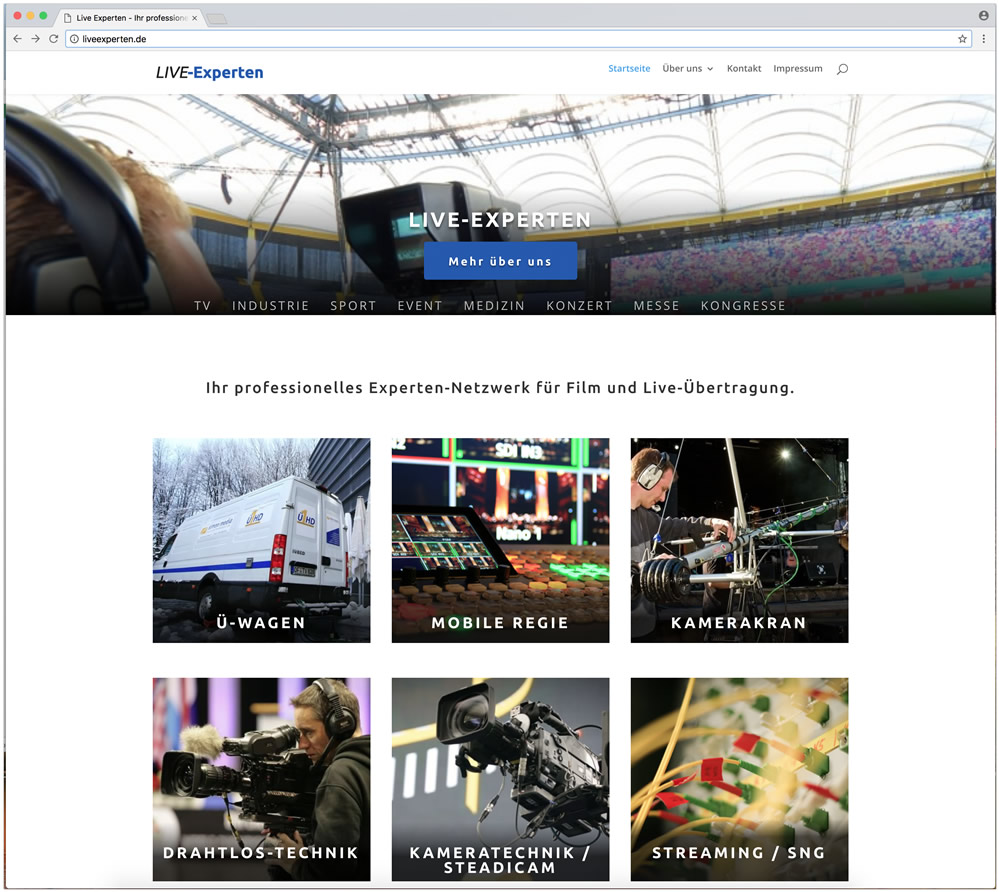Click the LIVE-EXPERTEN hero heading
This screenshot has height=892, width=999.
[x=500, y=220]
